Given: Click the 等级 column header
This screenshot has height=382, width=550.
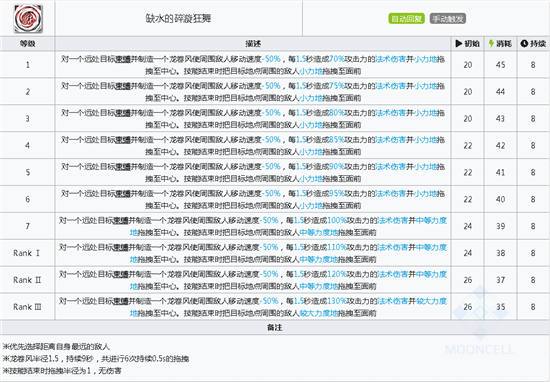Looking at the screenshot, I should pyautogui.click(x=27, y=43).
